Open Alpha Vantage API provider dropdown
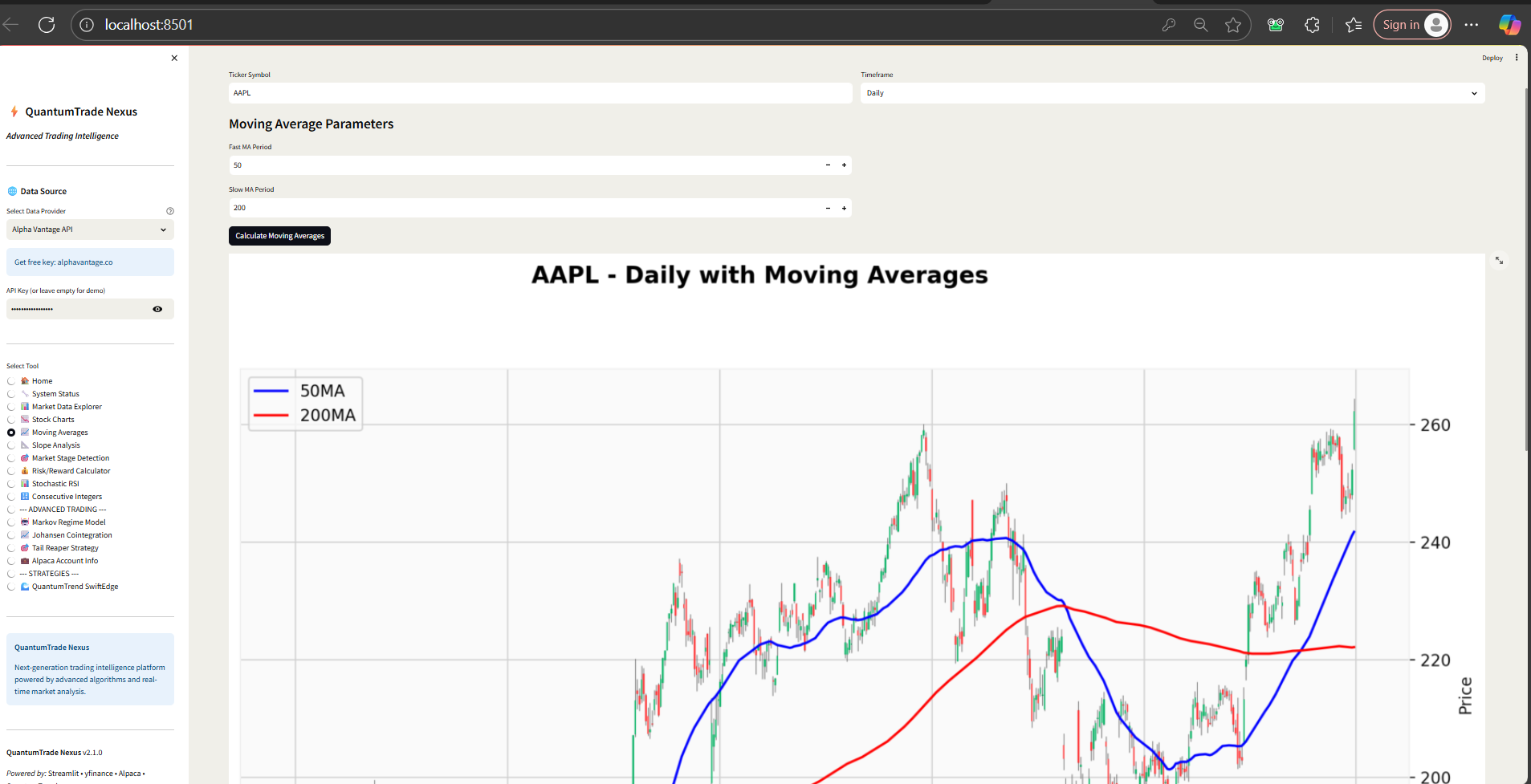The height and width of the screenshot is (784, 1531). 90,230
